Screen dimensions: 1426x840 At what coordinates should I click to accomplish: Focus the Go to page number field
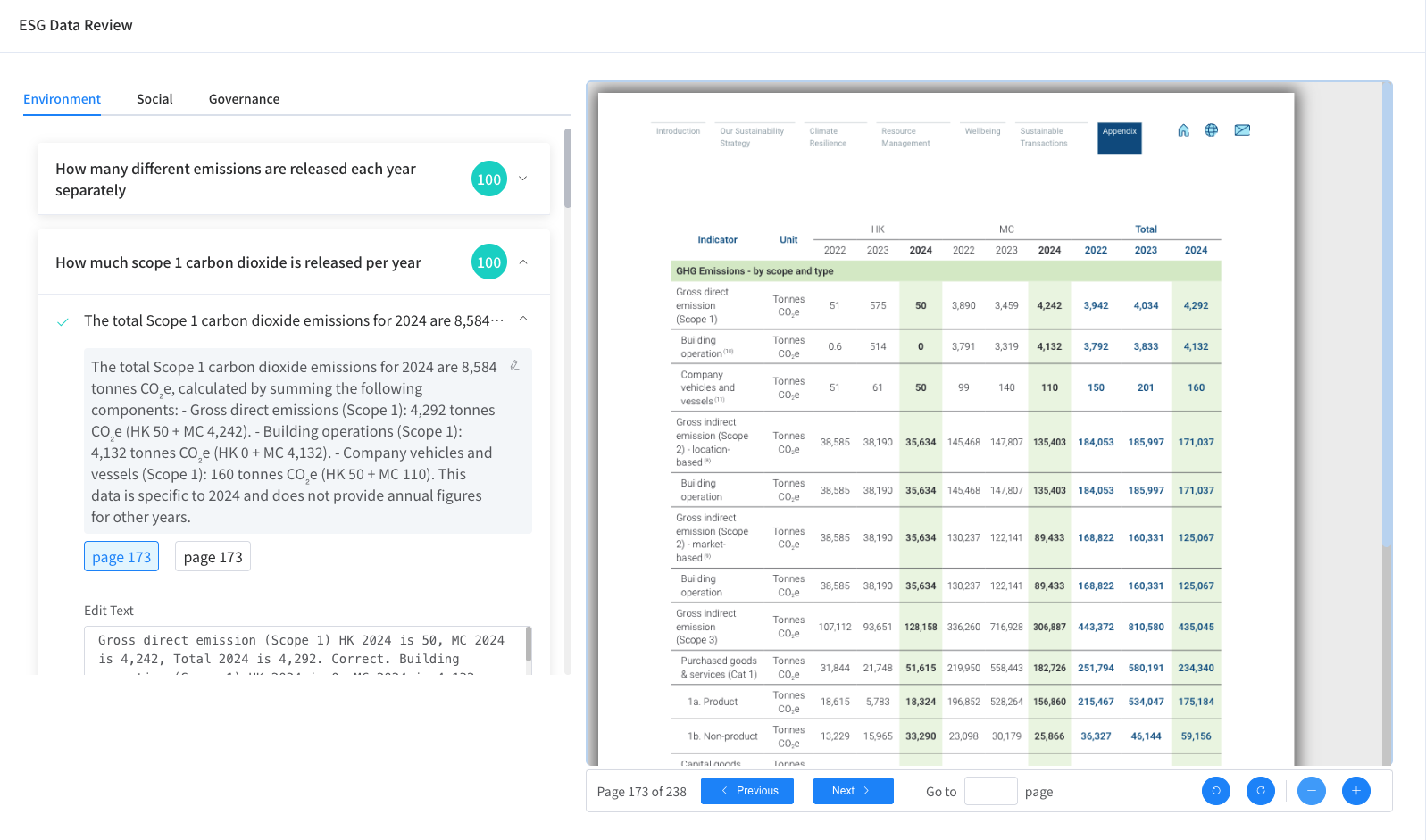(x=990, y=791)
